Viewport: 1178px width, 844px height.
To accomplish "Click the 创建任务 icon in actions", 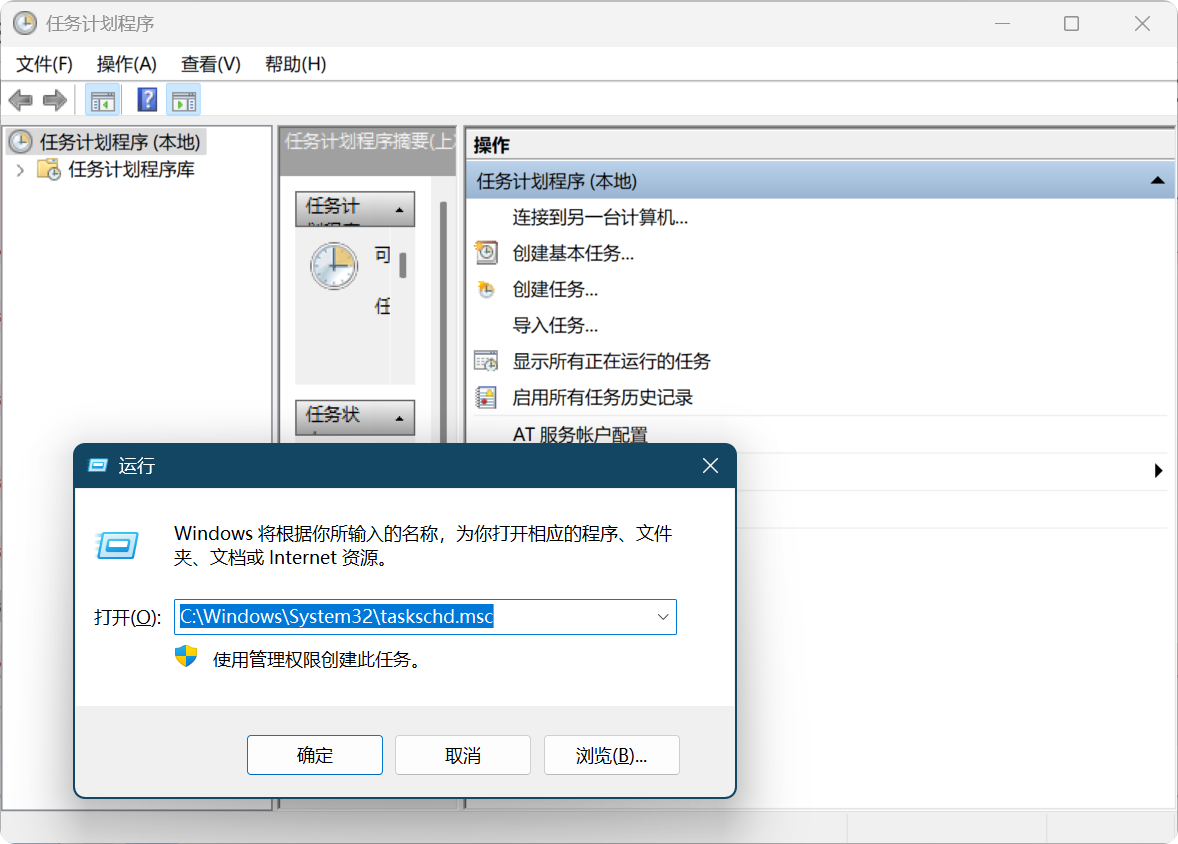I will 486,289.
